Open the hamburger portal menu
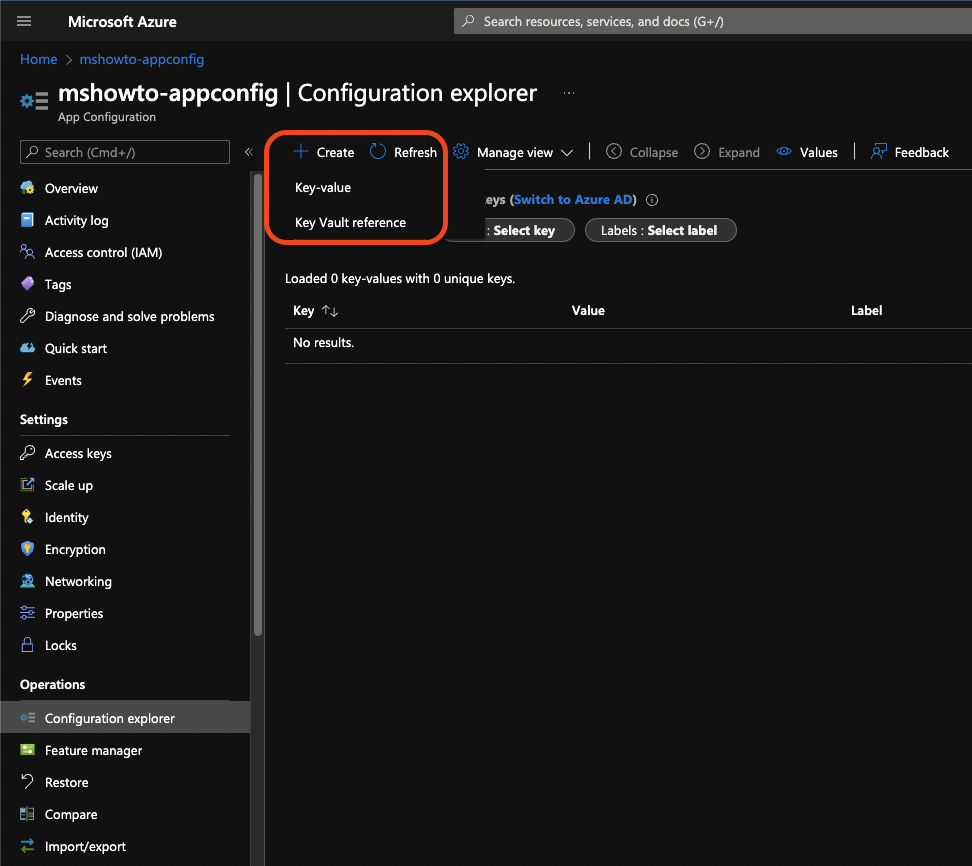The image size is (972, 866). pyautogui.click(x=24, y=22)
